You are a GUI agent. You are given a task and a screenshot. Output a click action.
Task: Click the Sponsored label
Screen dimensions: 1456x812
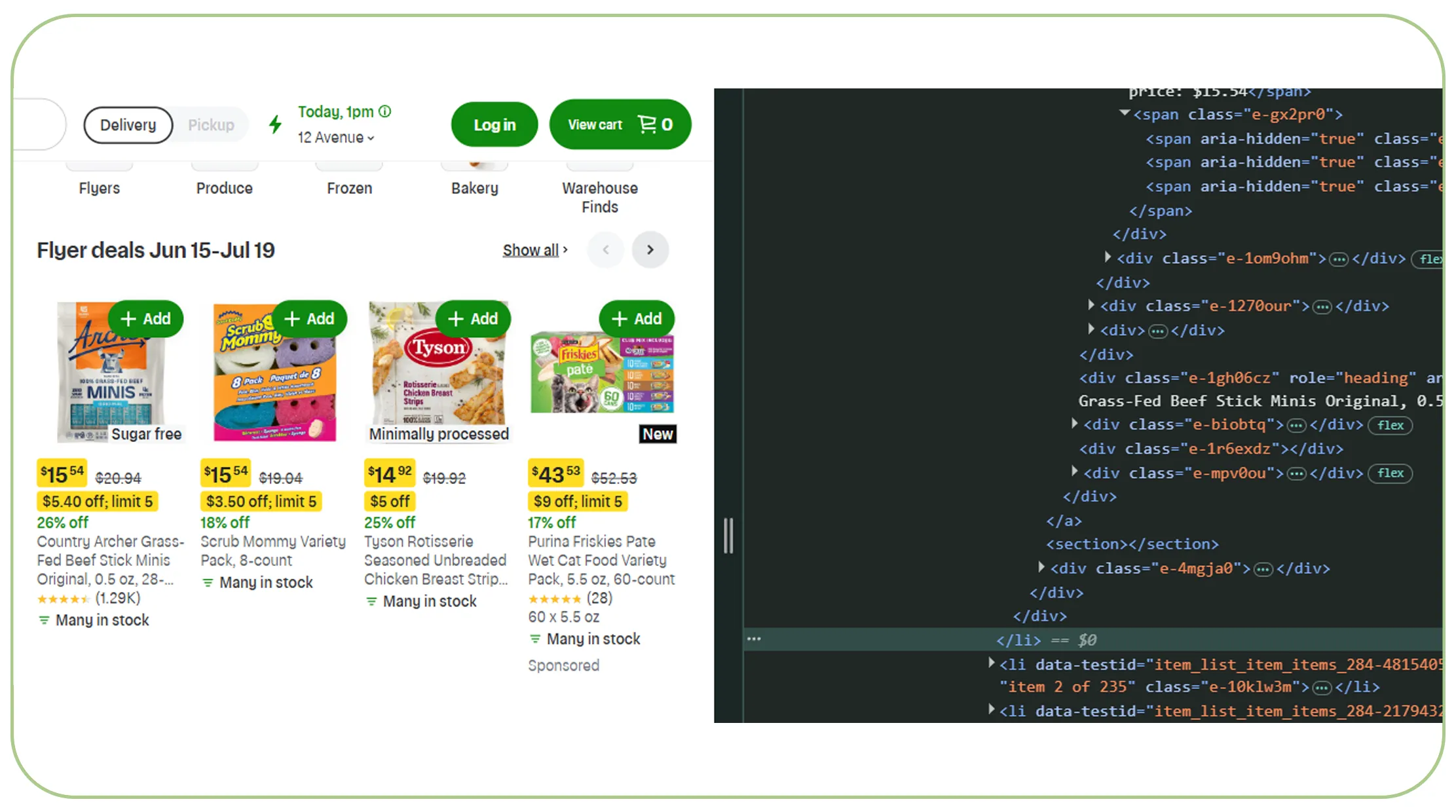click(x=564, y=666)
